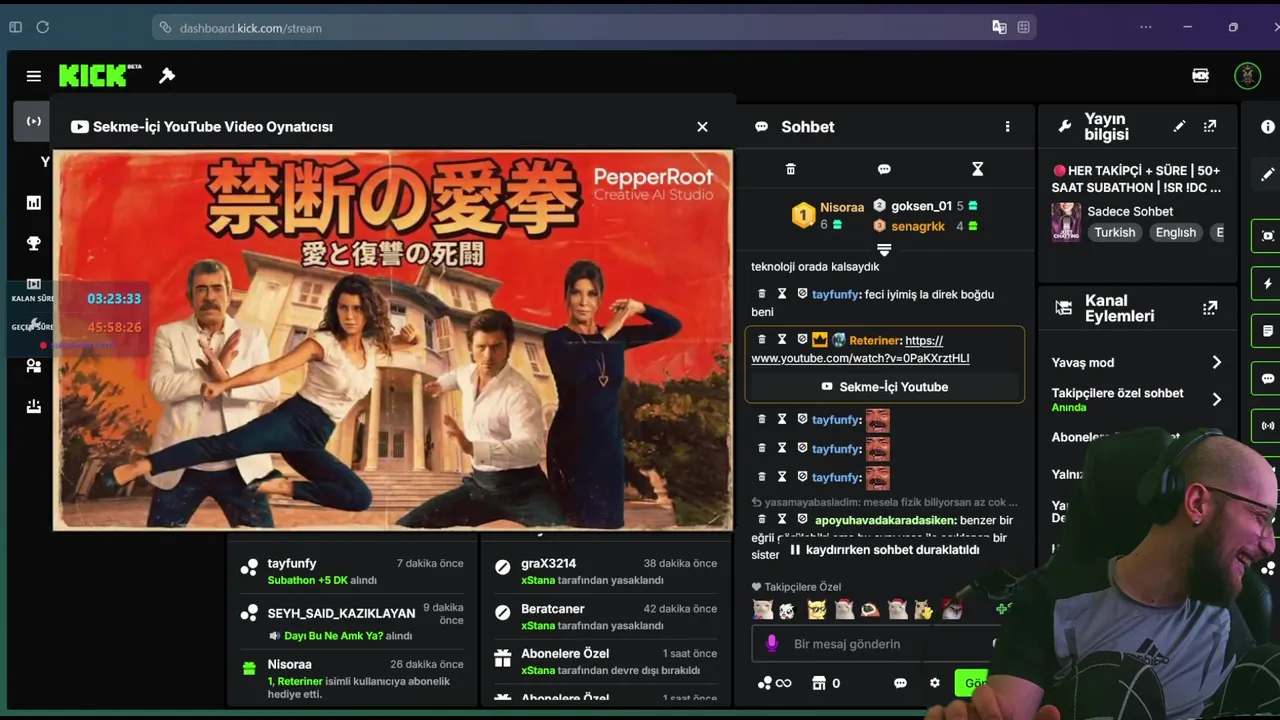Open trophy achievements icon in left sidebar
The width and height of the screenshot is (1280, 720).
pos(33,243)
